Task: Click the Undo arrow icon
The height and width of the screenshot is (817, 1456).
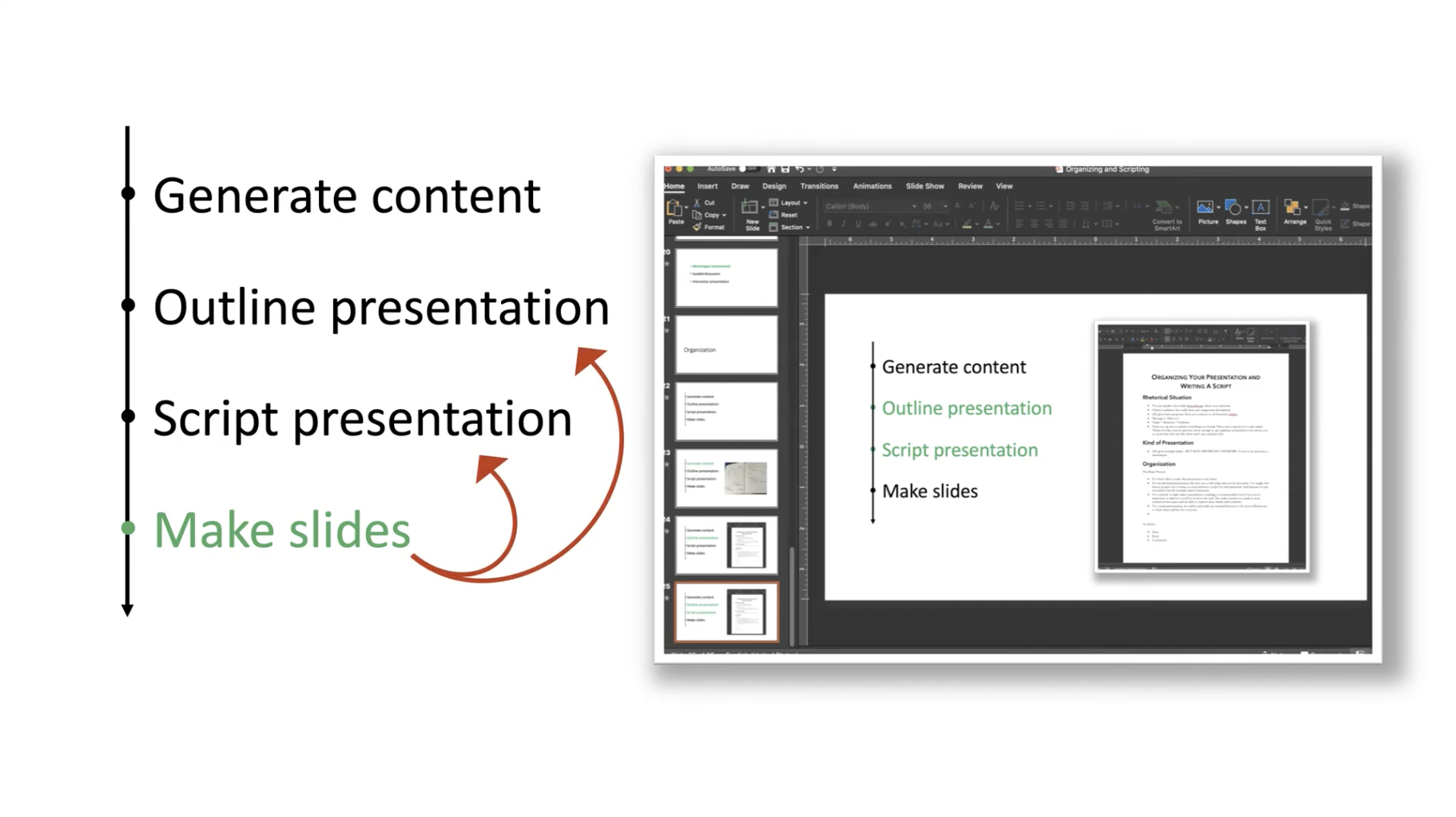Action: click(800, 169)
